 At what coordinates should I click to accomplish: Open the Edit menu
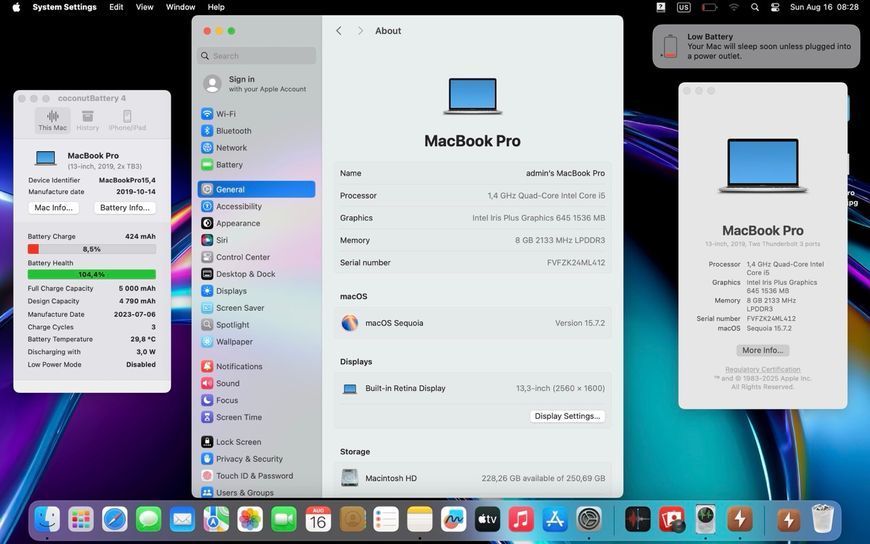click(116, 7)
